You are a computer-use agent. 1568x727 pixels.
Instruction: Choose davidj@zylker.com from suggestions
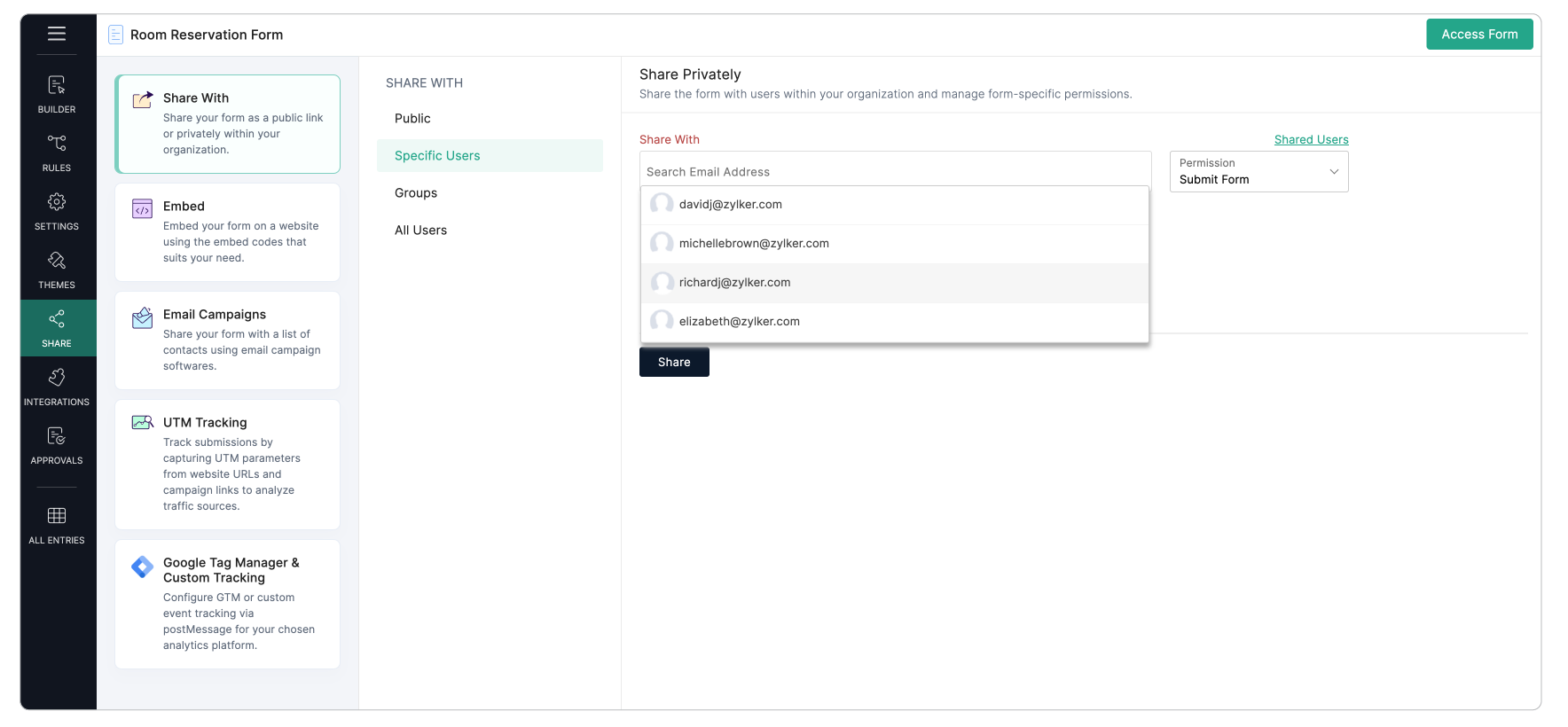pyautogui.click(x=895, y=205)
